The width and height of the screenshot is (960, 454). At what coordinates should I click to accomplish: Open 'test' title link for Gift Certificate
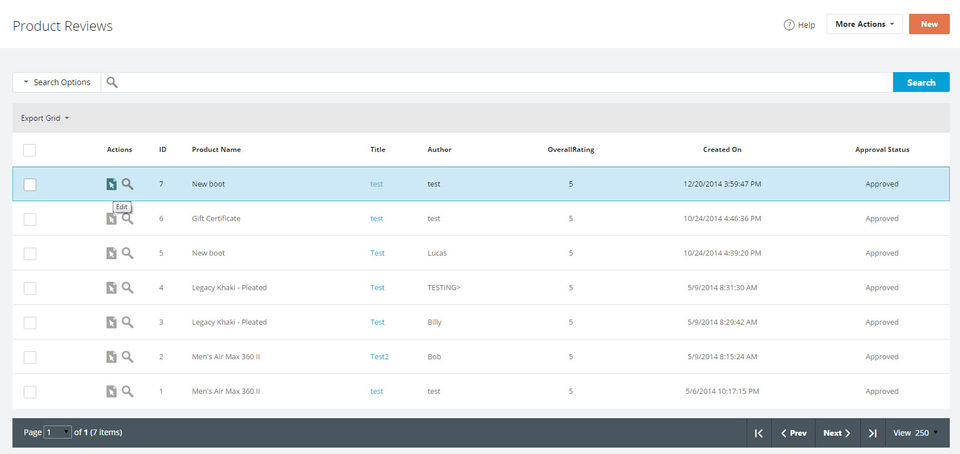pos(377,218)
